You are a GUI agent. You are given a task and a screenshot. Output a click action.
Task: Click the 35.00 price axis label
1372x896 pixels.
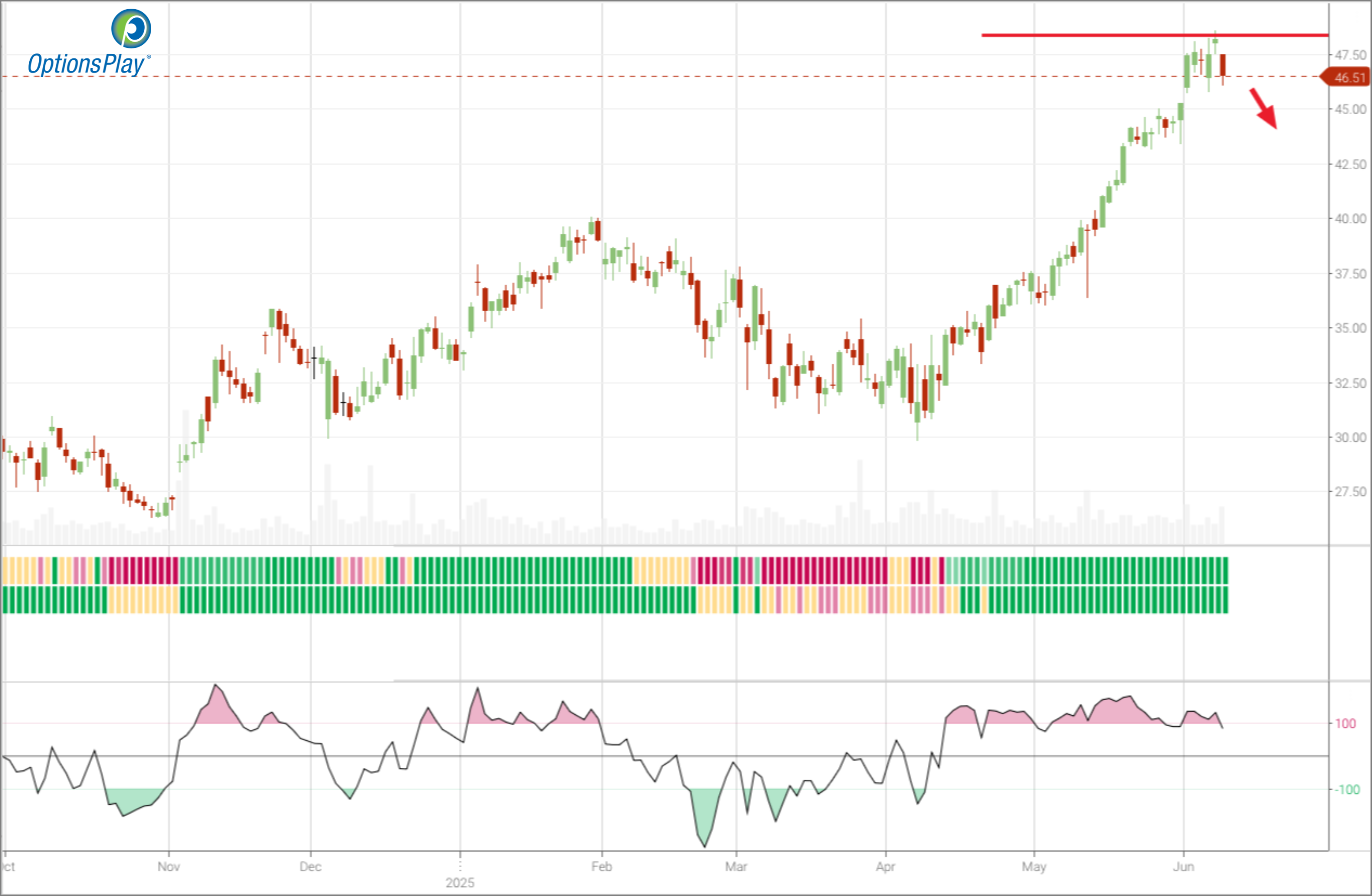click(1350, 328)
